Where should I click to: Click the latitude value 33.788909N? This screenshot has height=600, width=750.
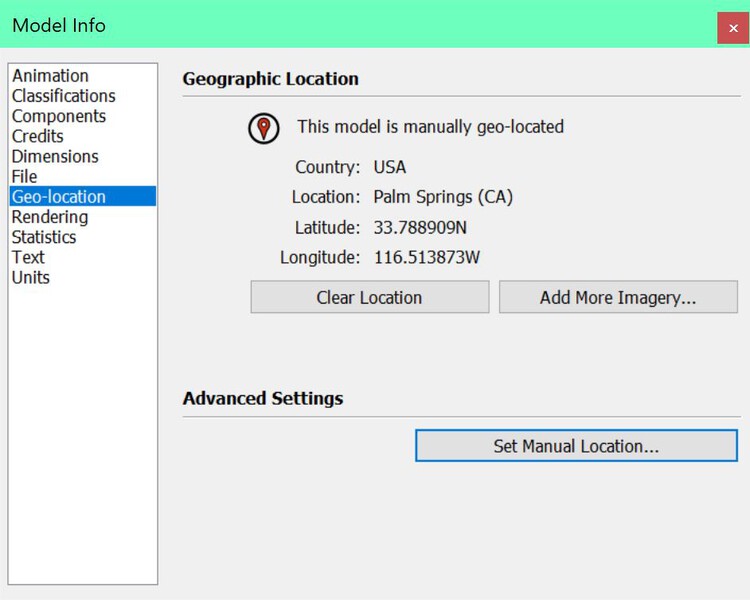pyautogui.click(x=420, y=227)
